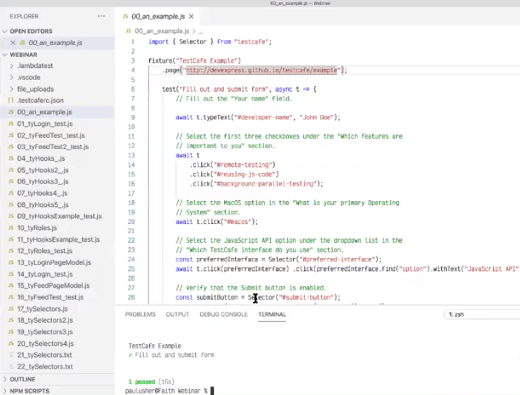Open 07_tyHooks4_.js file
The height and width of the screenshot is (395, 520).
click(42, 193)
